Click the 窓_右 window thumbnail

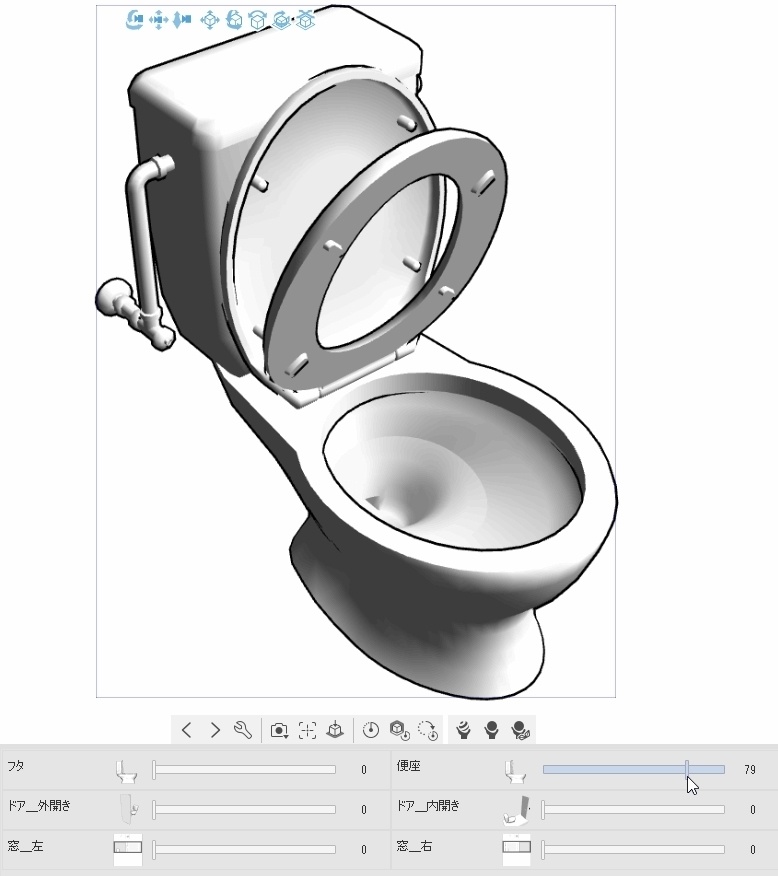click(517, 848)
